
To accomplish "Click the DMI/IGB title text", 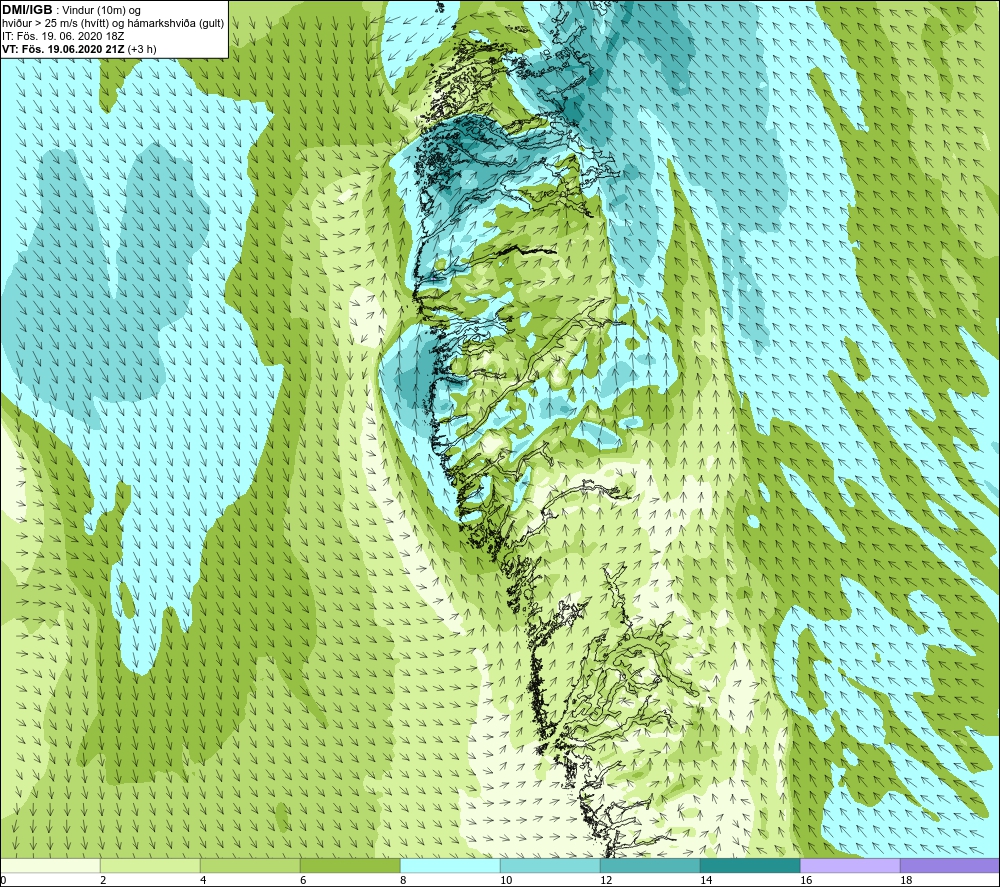I will pyautogui.click(x=27, y=10).
